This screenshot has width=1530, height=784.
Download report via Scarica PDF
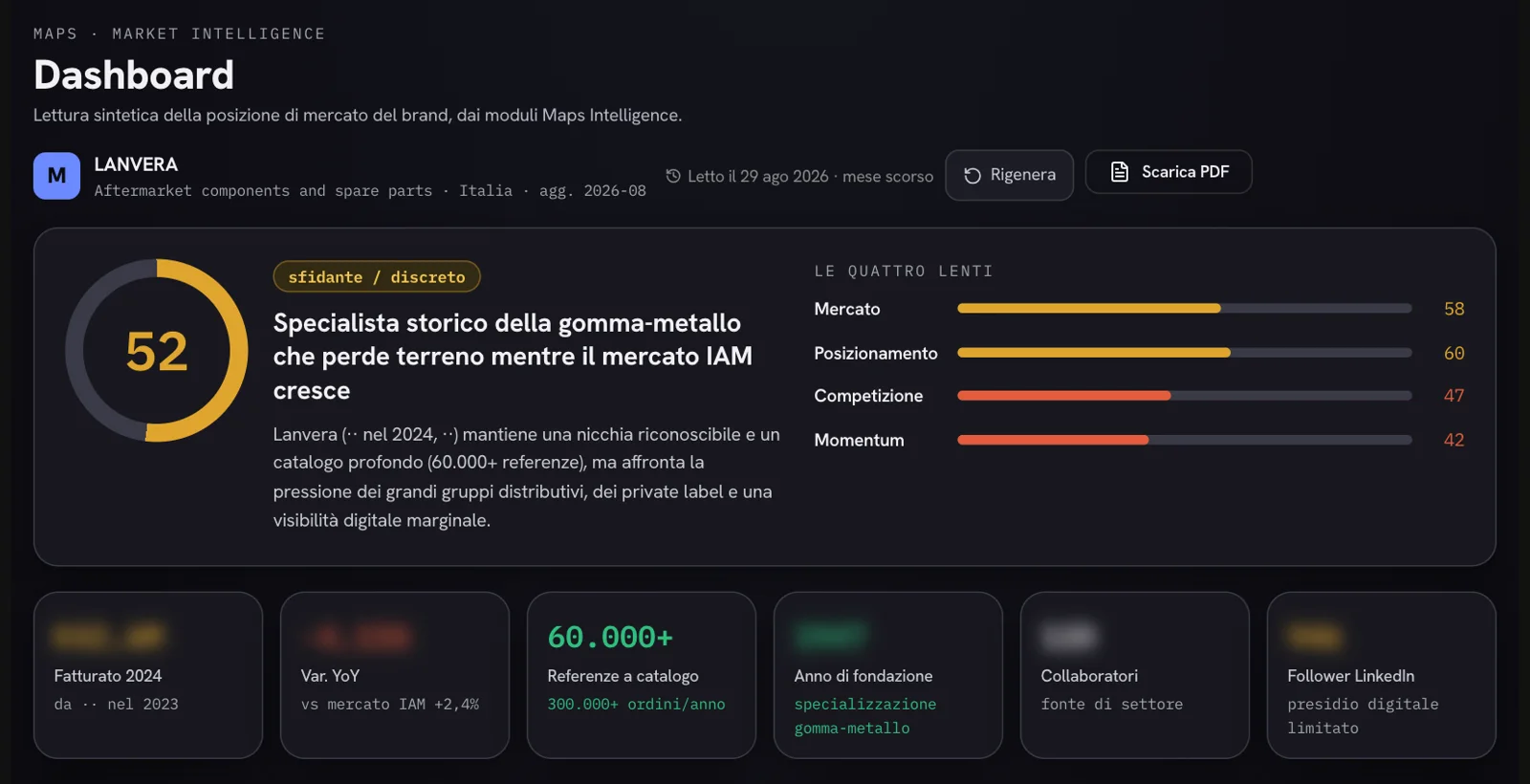[x=1169, y=172]
